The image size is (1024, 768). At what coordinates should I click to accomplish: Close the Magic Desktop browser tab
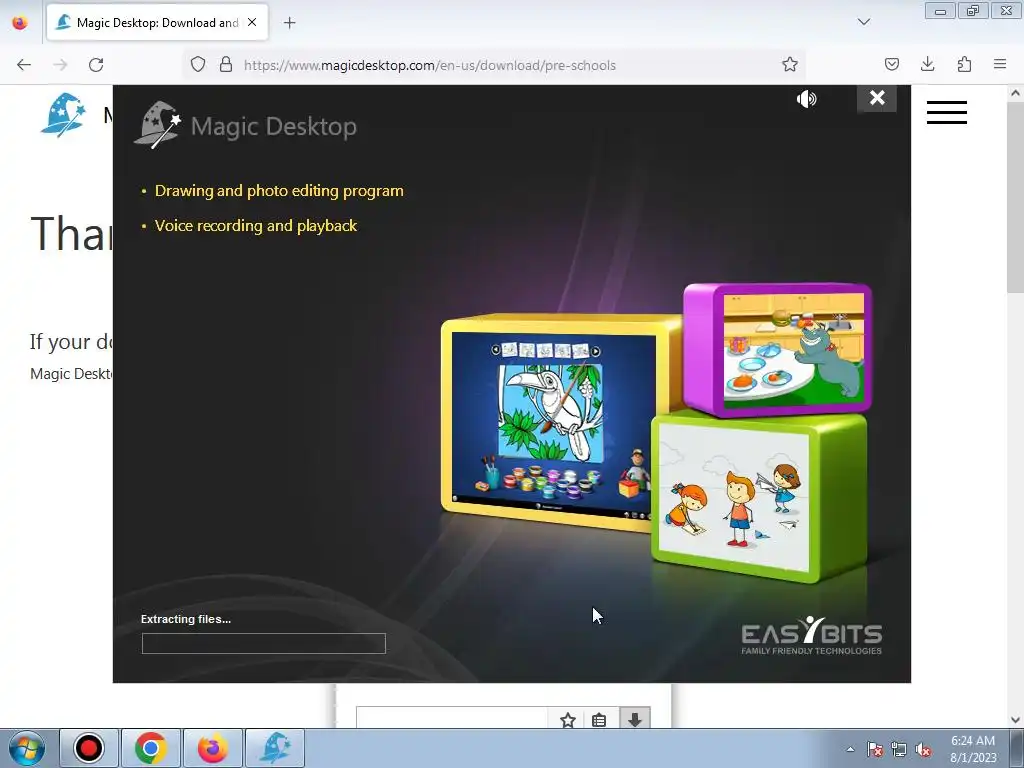pyautogui.click(x=252, y=22)
